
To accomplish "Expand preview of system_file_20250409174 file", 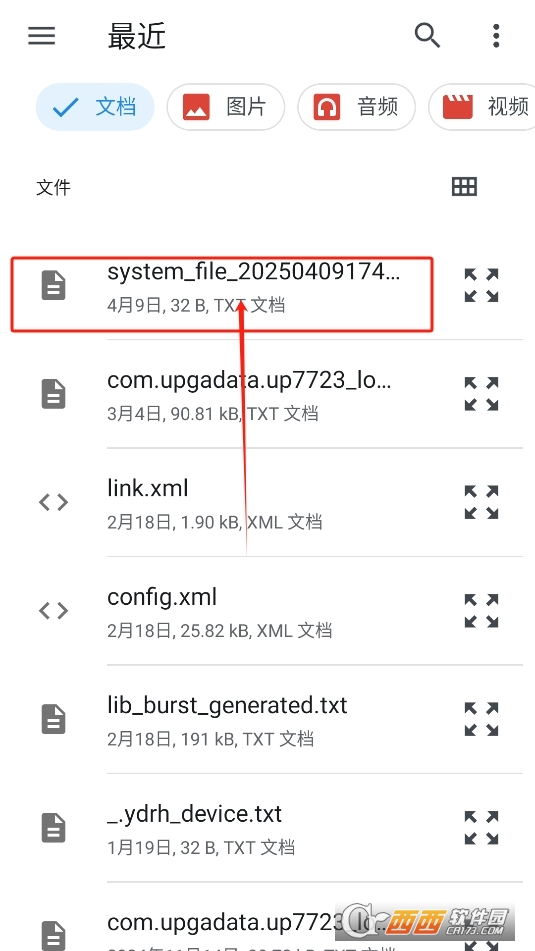I will (482, 285).
